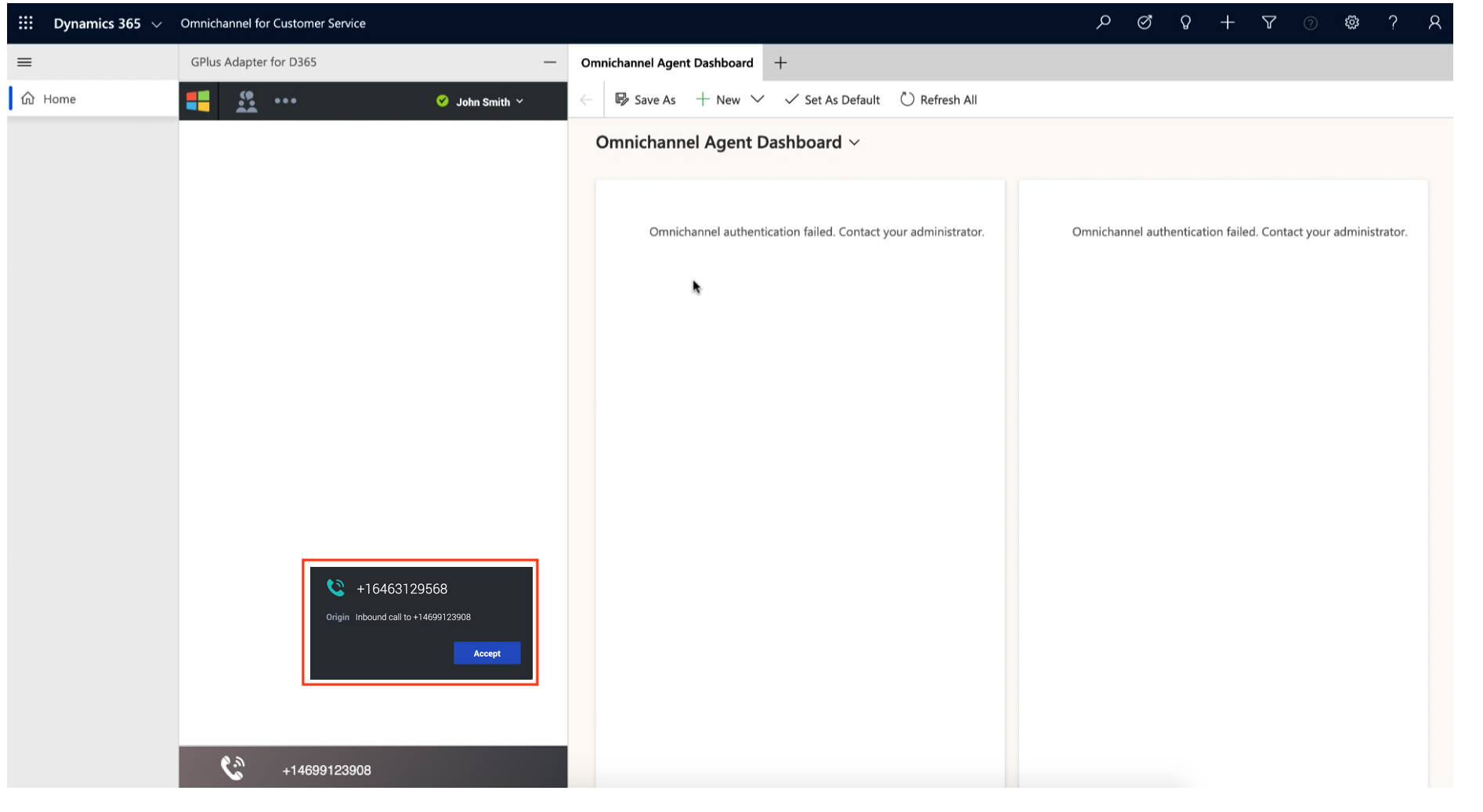
Task: Click the back arrow in command bar
Action: tap(586, 99)
